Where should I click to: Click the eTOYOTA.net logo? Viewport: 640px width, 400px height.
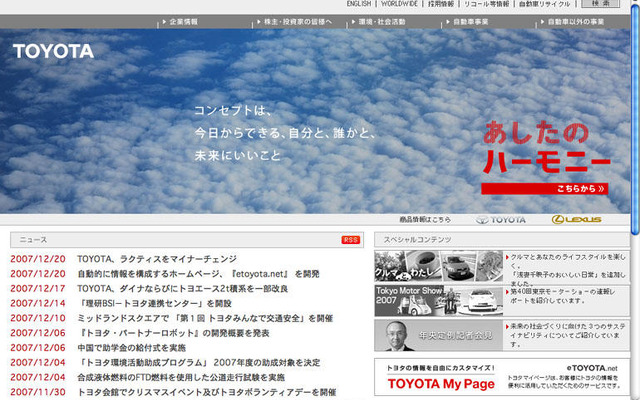[x=592, y=368]
